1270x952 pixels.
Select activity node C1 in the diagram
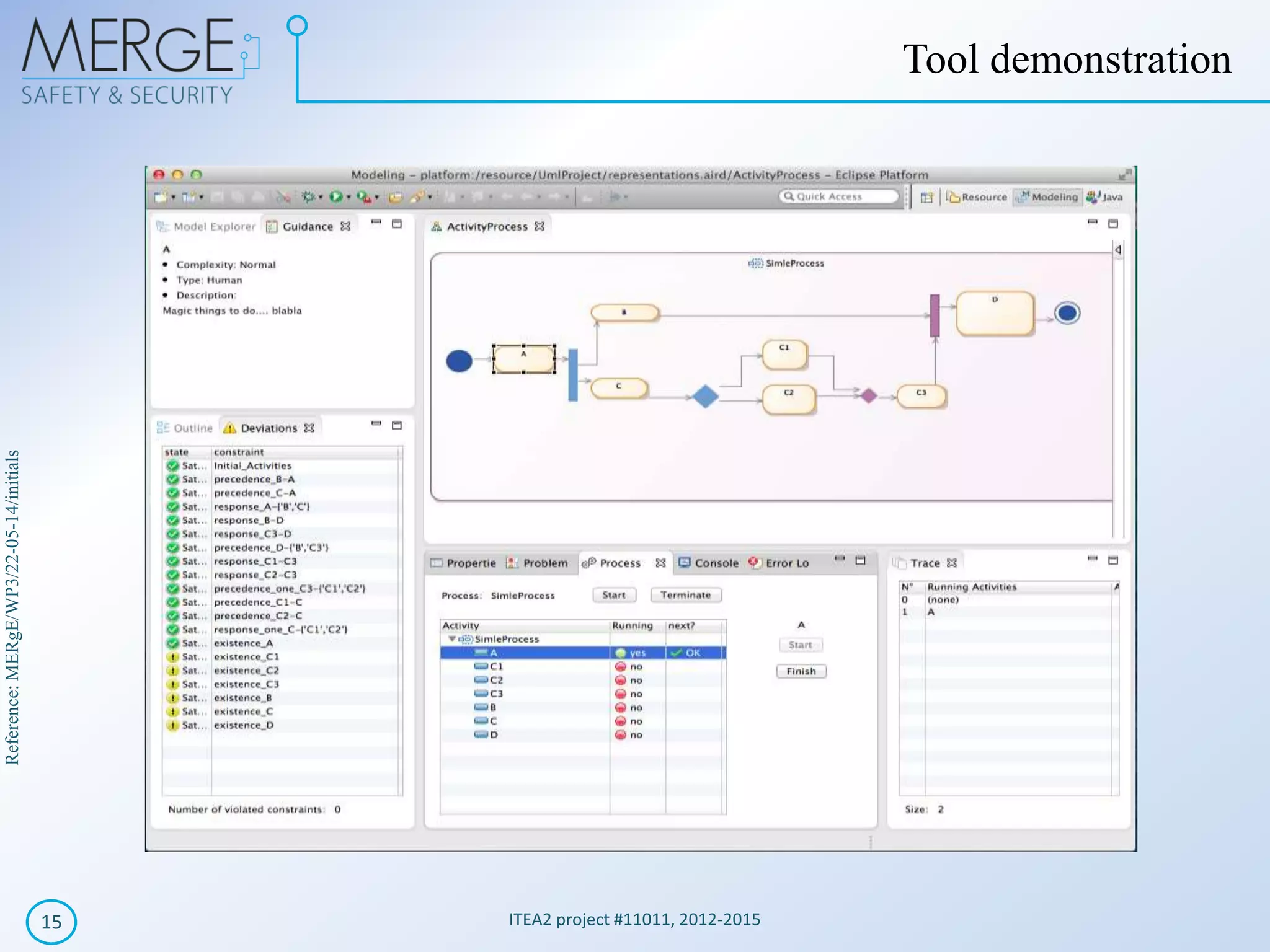tap(785, 354)
